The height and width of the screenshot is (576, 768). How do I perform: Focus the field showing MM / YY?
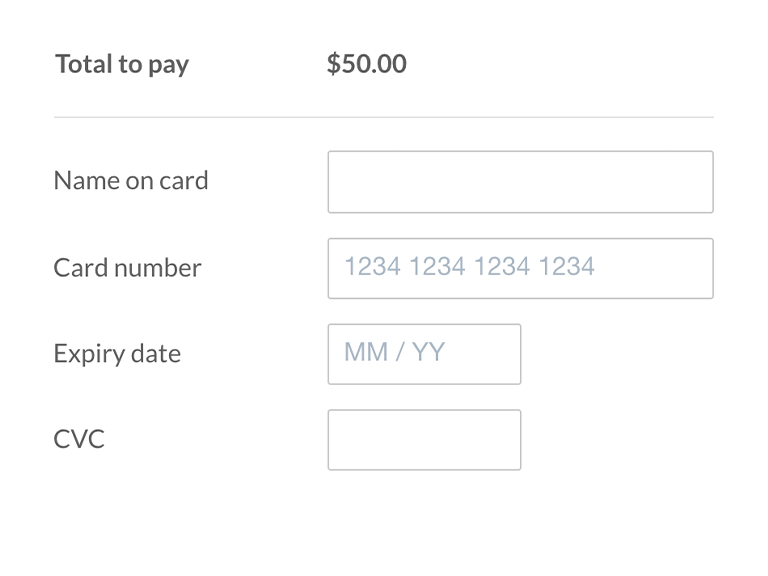click(424, 354)
